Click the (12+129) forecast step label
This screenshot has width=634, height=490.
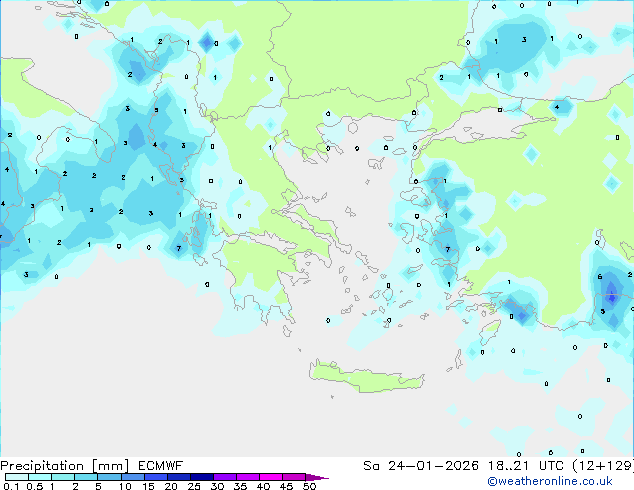coord(603,466)
